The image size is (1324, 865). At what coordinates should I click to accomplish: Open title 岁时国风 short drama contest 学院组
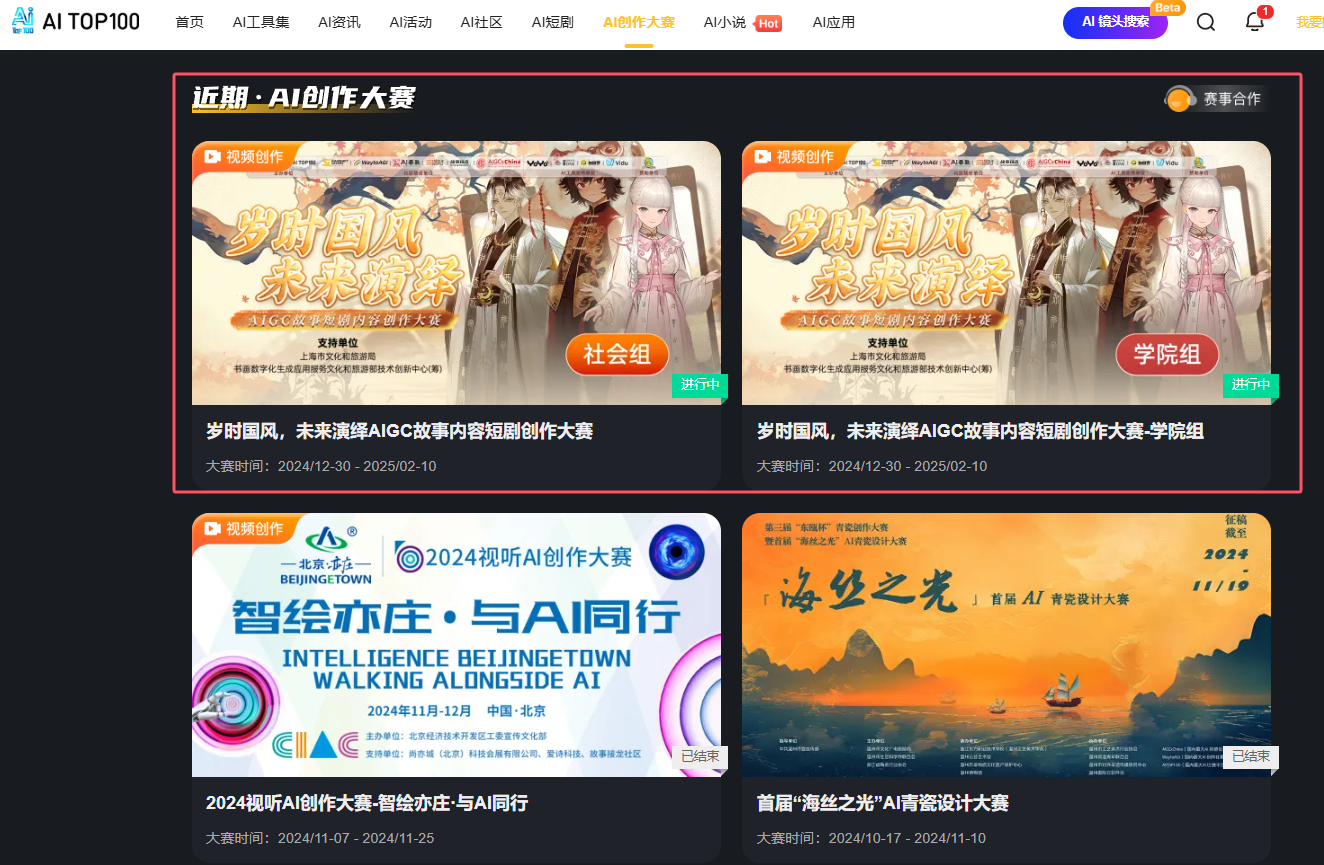point(980,431)
